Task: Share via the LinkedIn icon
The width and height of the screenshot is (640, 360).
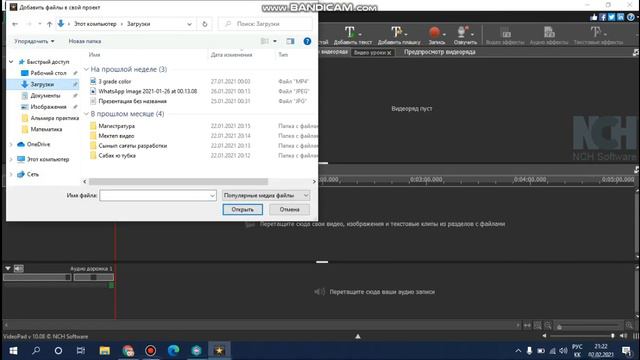Action: tap(620, 17)
